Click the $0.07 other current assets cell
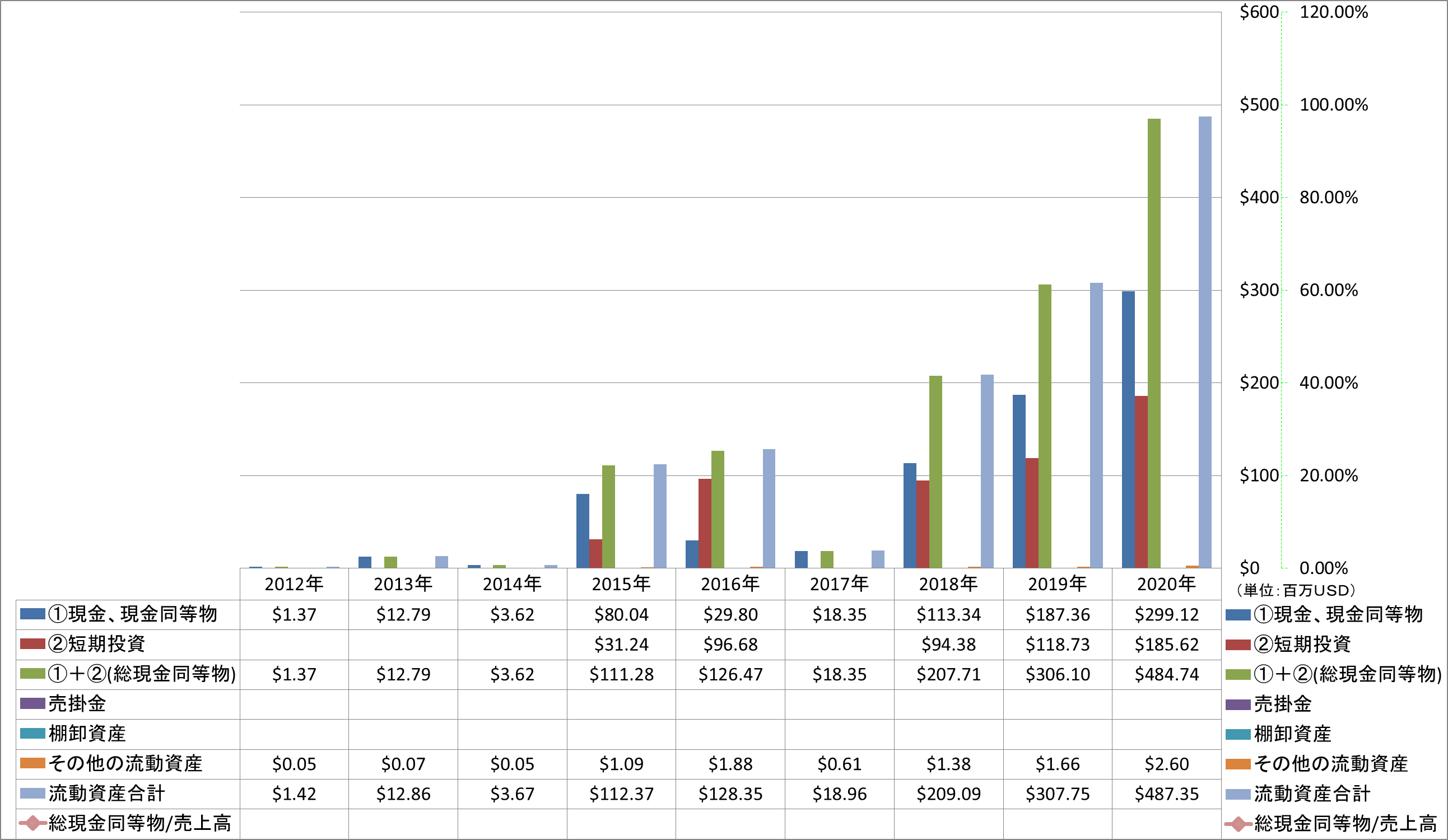This screenshot has height=840, width=1448. pyautogui.click(x=403, y=764)
